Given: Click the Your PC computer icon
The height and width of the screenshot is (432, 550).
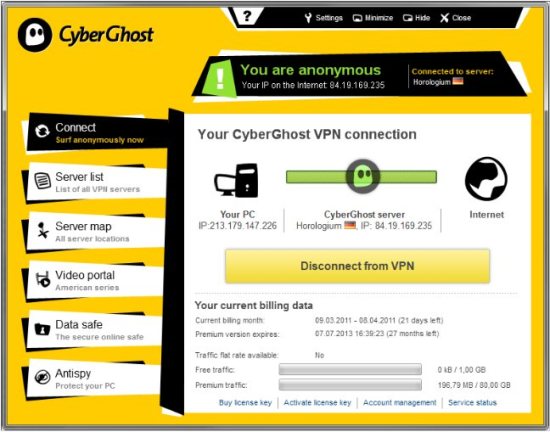Looking at the screenshot, I should (236, 181).
